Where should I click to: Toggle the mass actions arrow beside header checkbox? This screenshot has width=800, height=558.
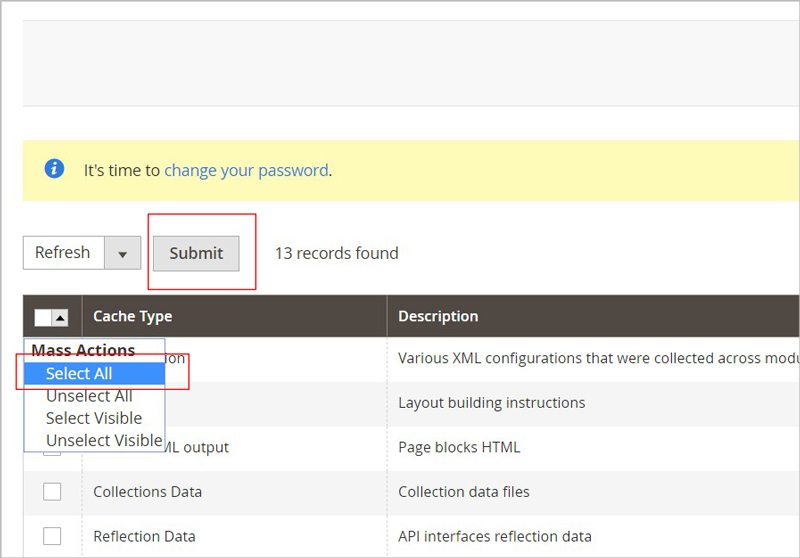[x=60, y=317]
